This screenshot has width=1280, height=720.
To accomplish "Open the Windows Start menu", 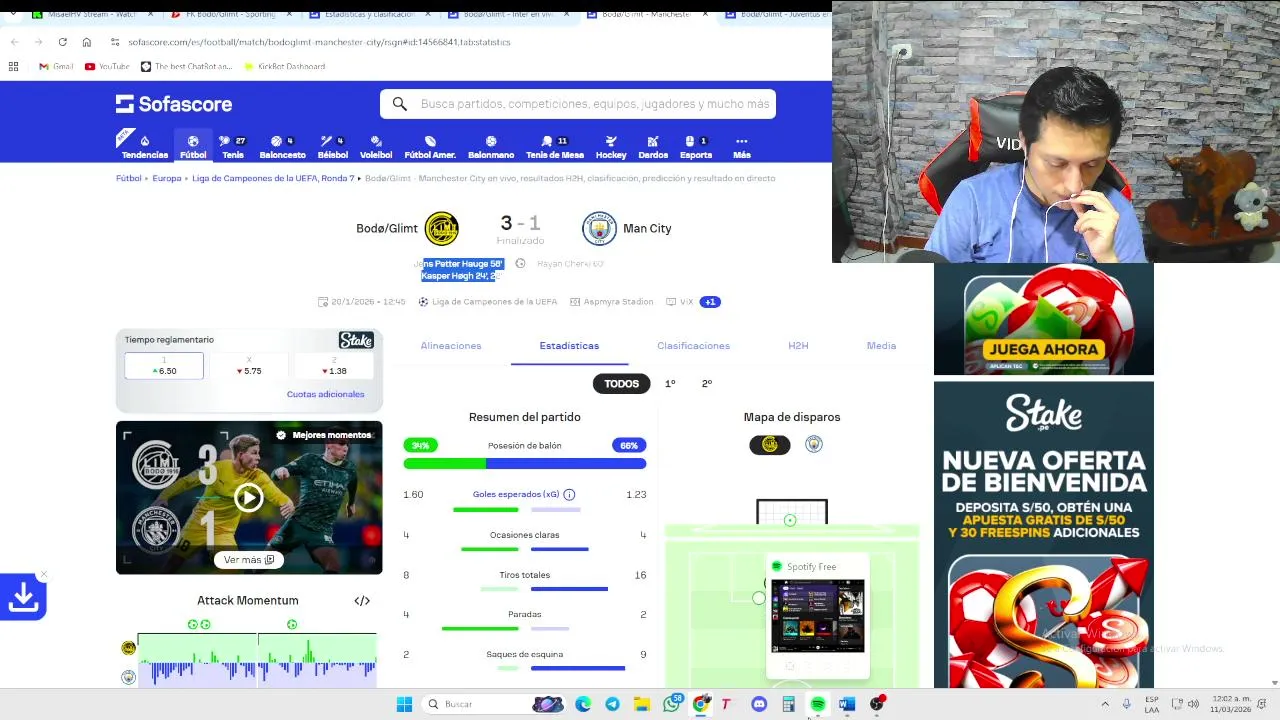I will point(404,704).
